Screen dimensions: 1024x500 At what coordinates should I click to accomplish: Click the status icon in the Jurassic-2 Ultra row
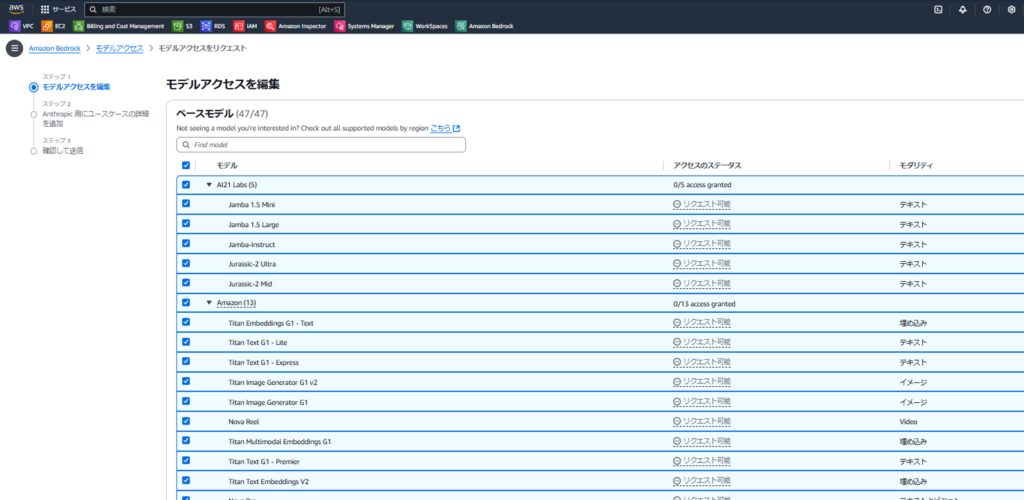[677, 263]
